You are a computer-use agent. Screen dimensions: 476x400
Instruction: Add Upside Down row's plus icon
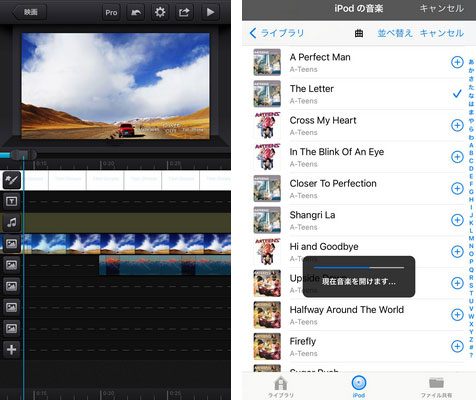pyautogui.click(x=457, y=283)
